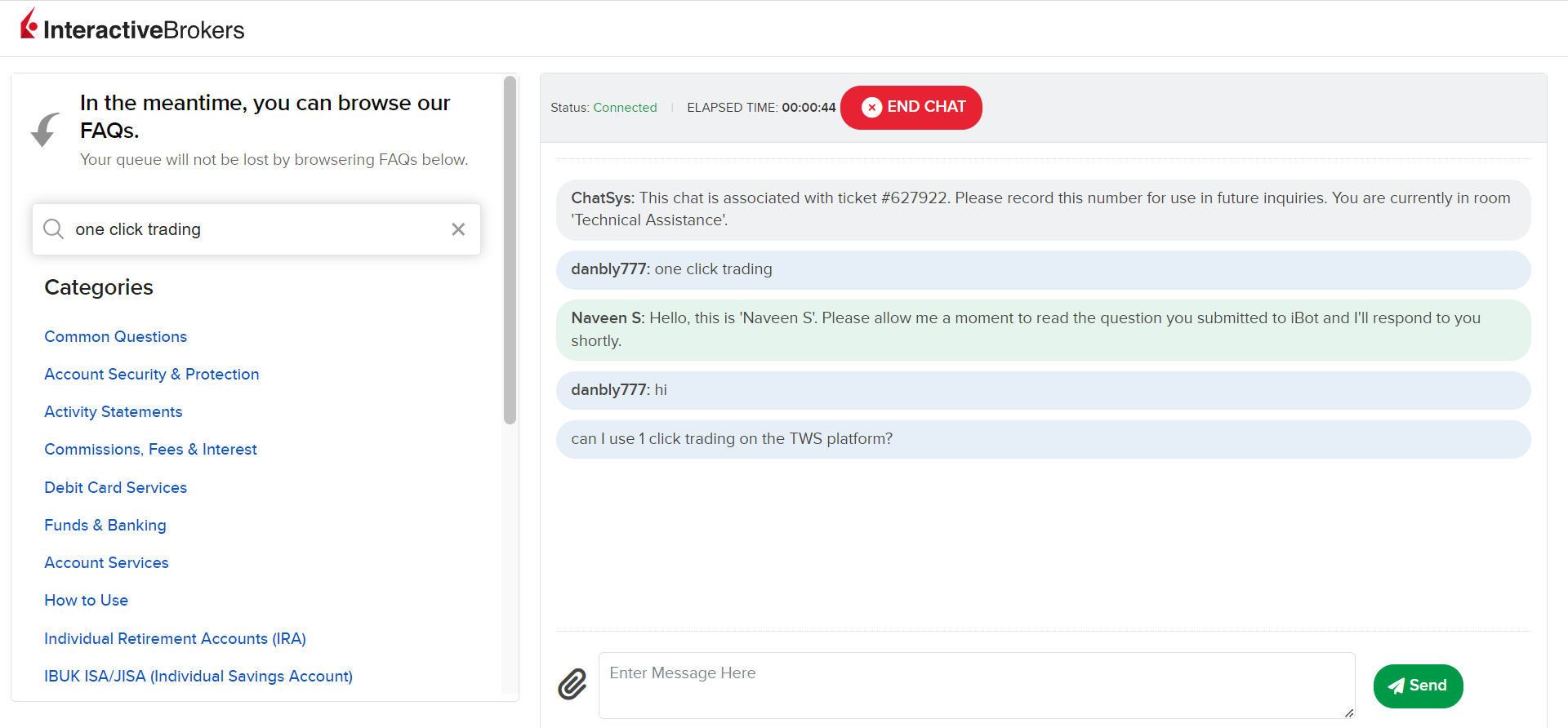Click the paperclip attachment icon
Screen dimensions: 1568x728
coord(572,684)
